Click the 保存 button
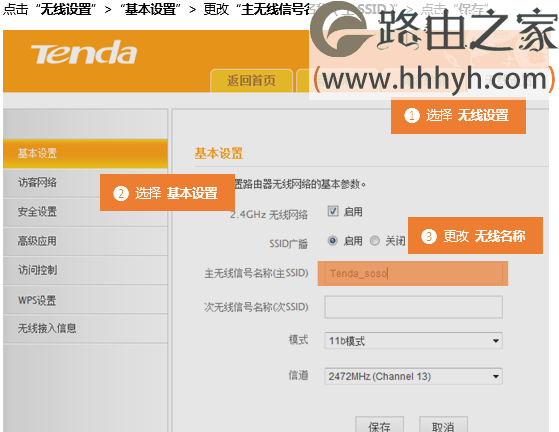The height and width of the screenshot is (432, 559). [x=379, y=425]
